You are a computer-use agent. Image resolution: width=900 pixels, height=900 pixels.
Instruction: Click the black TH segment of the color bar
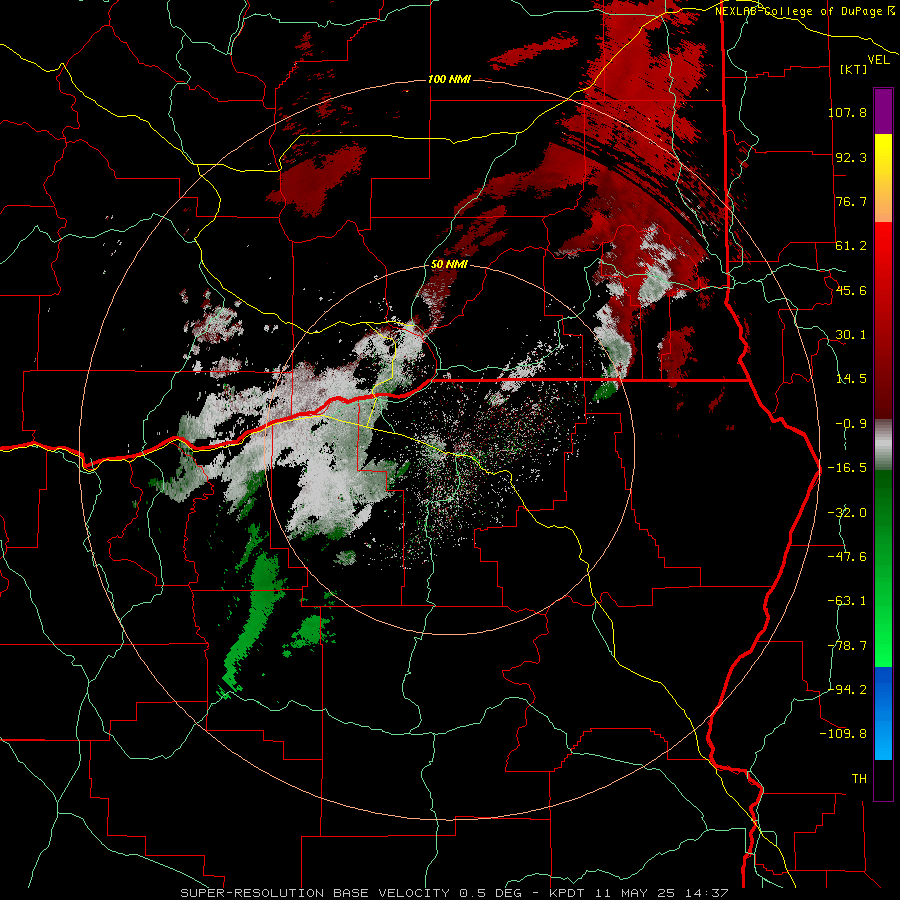883,780
